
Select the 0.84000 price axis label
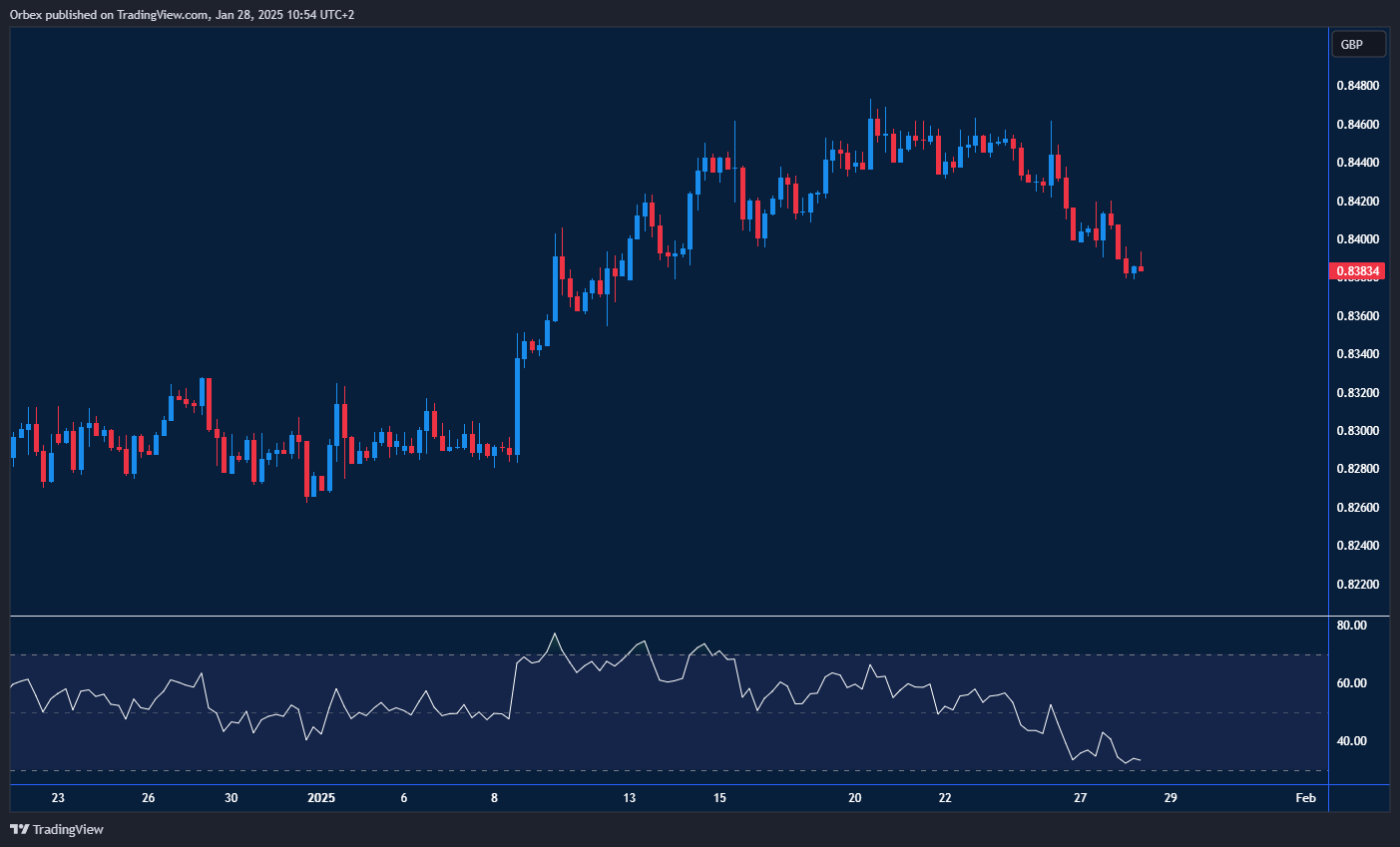(x=1357, y=238)
